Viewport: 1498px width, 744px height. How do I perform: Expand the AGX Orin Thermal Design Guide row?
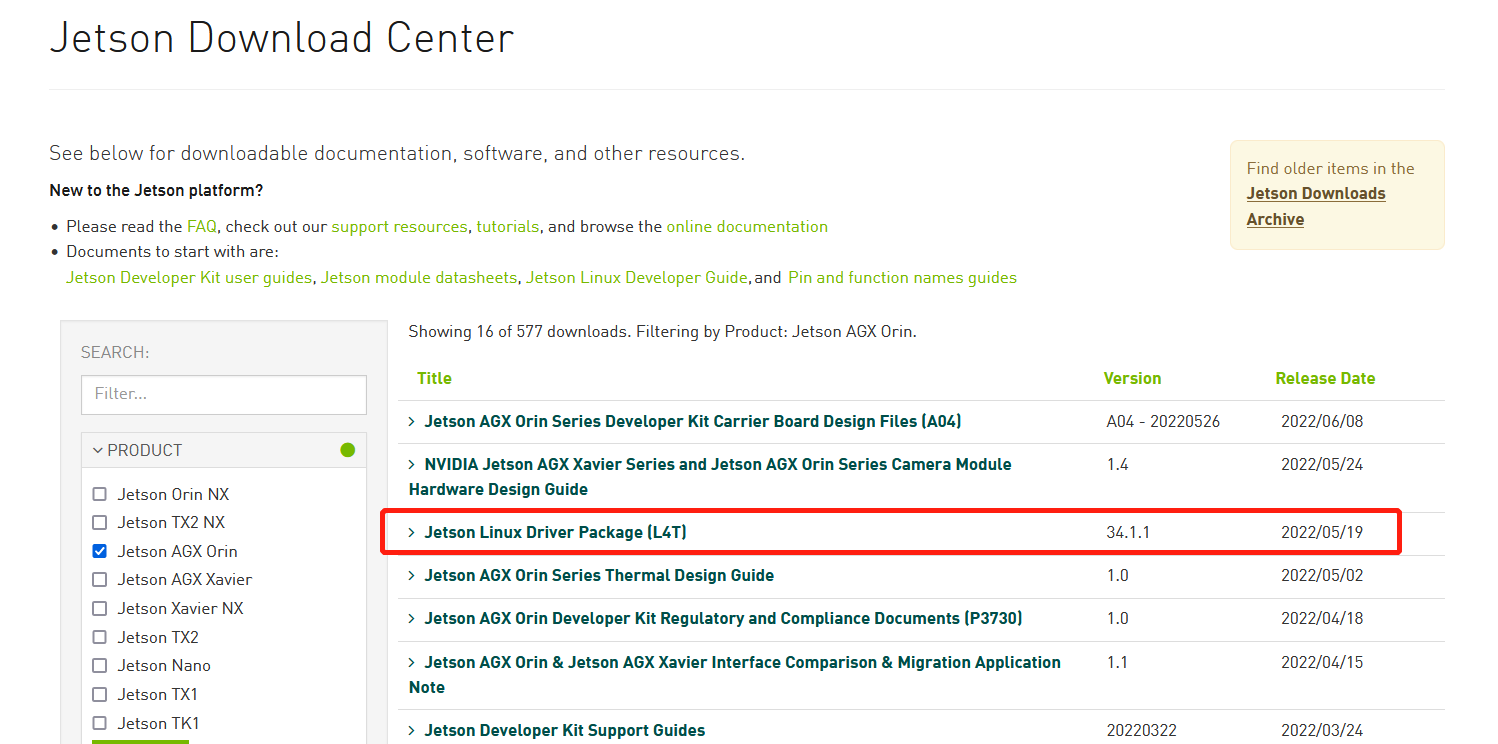(598, 576)
